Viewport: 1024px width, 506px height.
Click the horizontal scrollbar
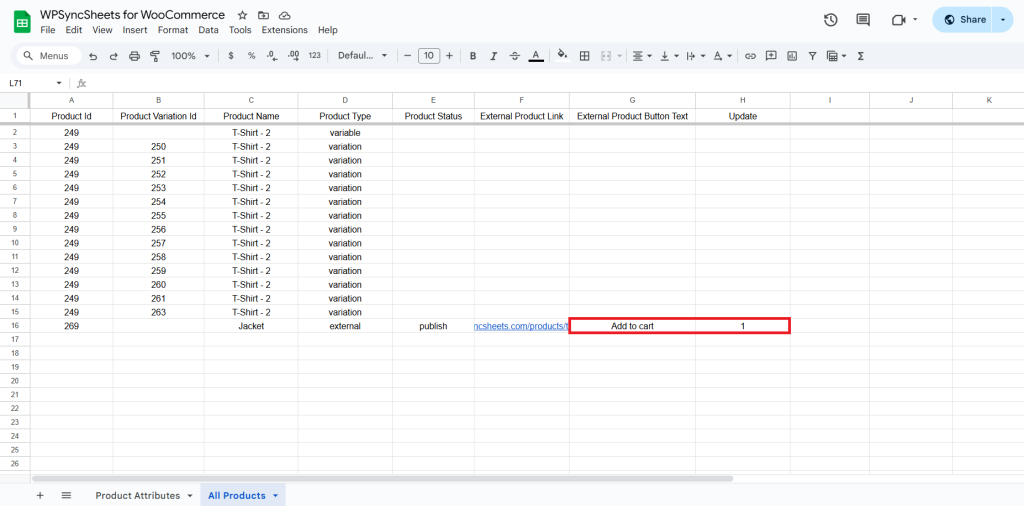pos(382,479)
